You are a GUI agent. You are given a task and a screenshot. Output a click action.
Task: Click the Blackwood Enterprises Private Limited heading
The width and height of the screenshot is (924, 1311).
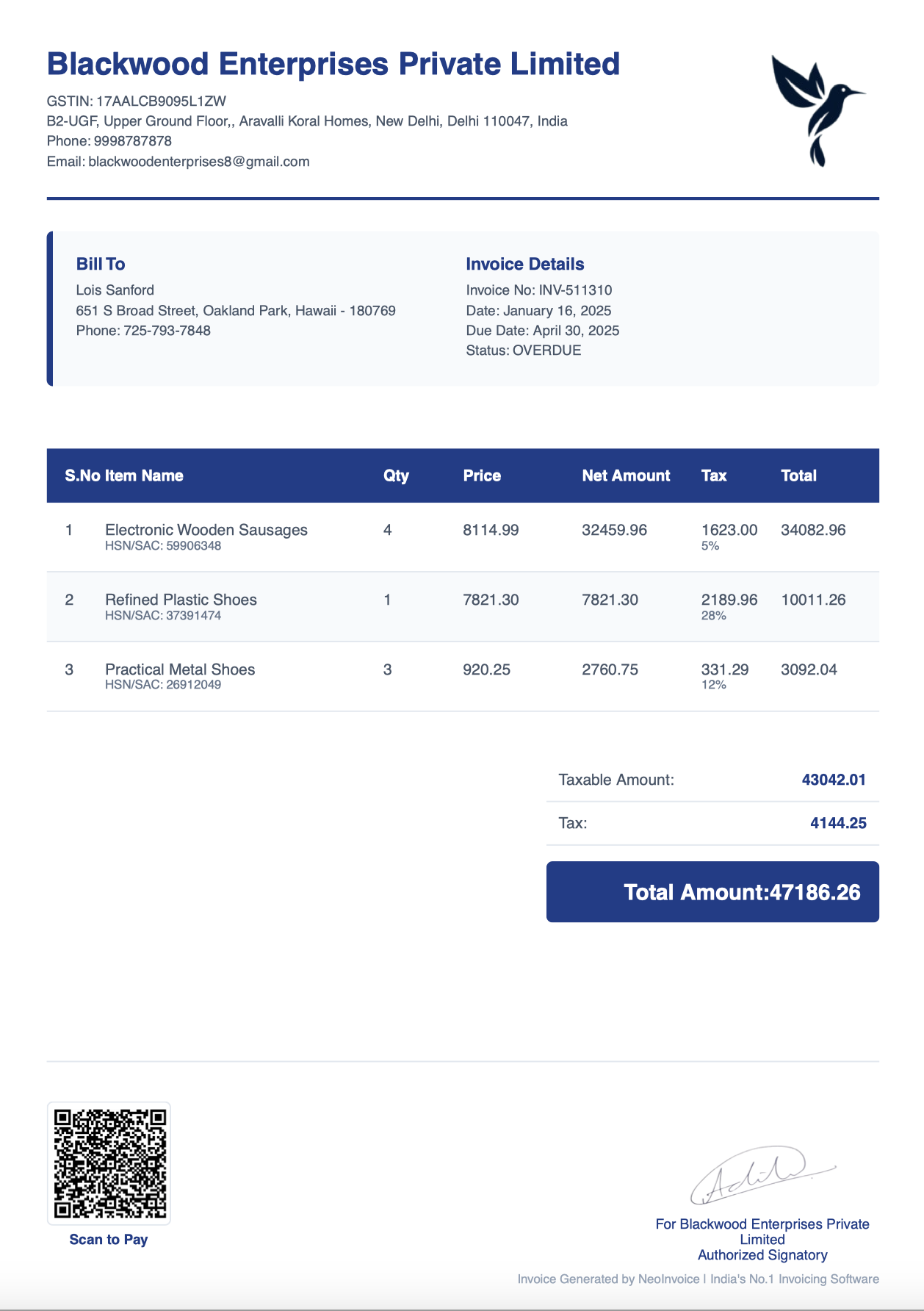333,65
